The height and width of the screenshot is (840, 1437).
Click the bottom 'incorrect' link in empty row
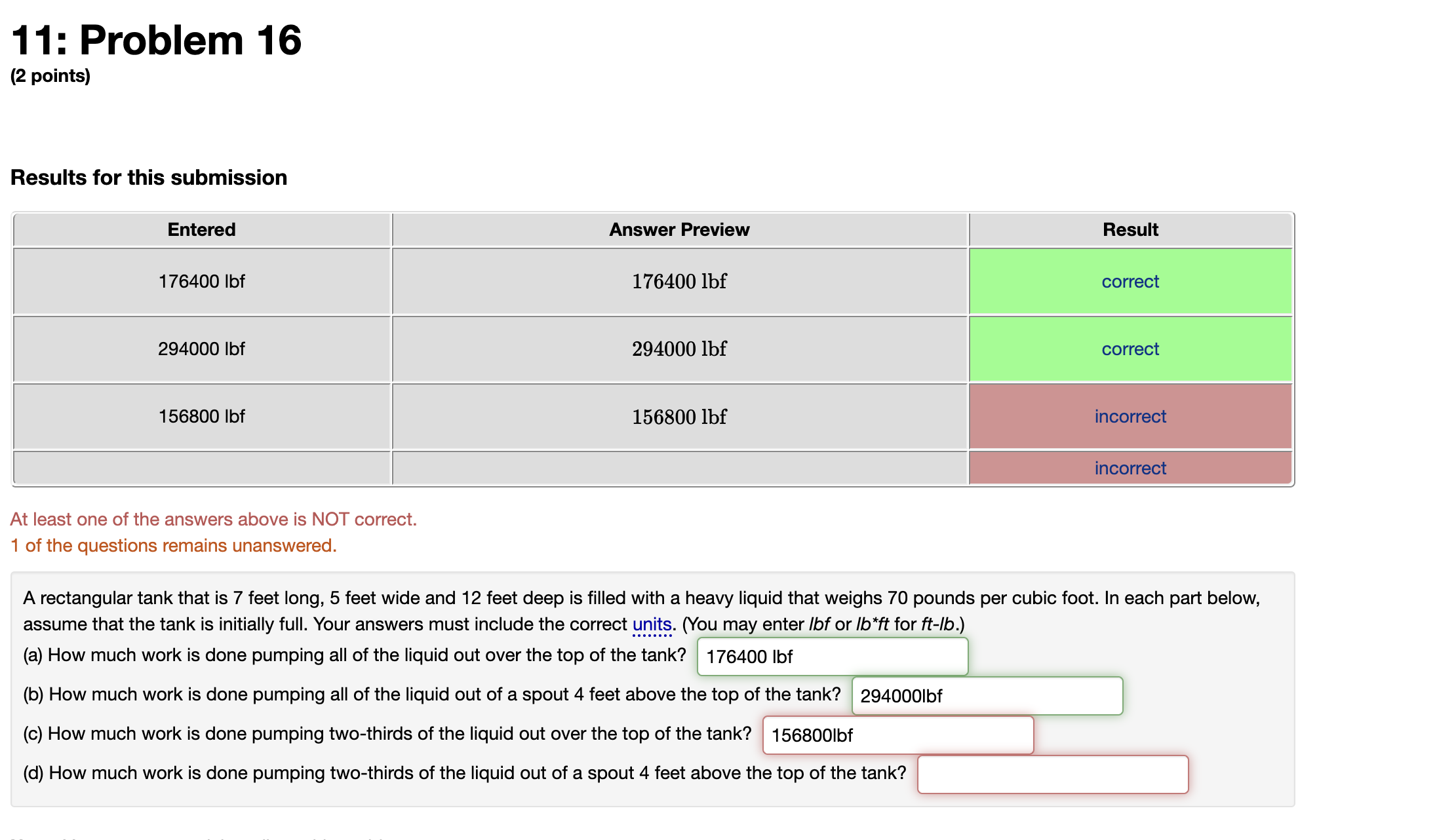(1130, 468)
